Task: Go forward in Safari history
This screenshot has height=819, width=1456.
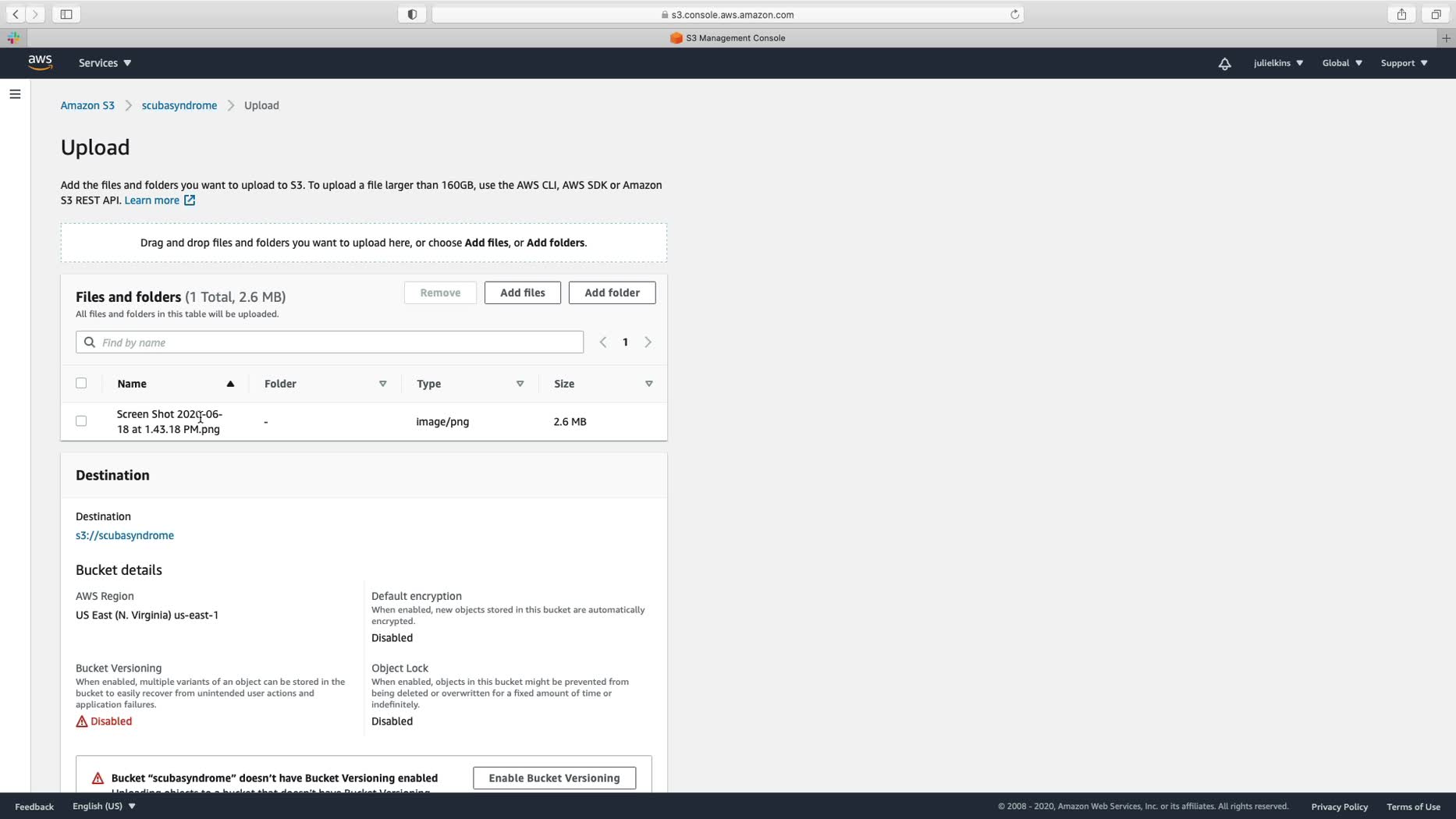Action: tap(35, 14)
